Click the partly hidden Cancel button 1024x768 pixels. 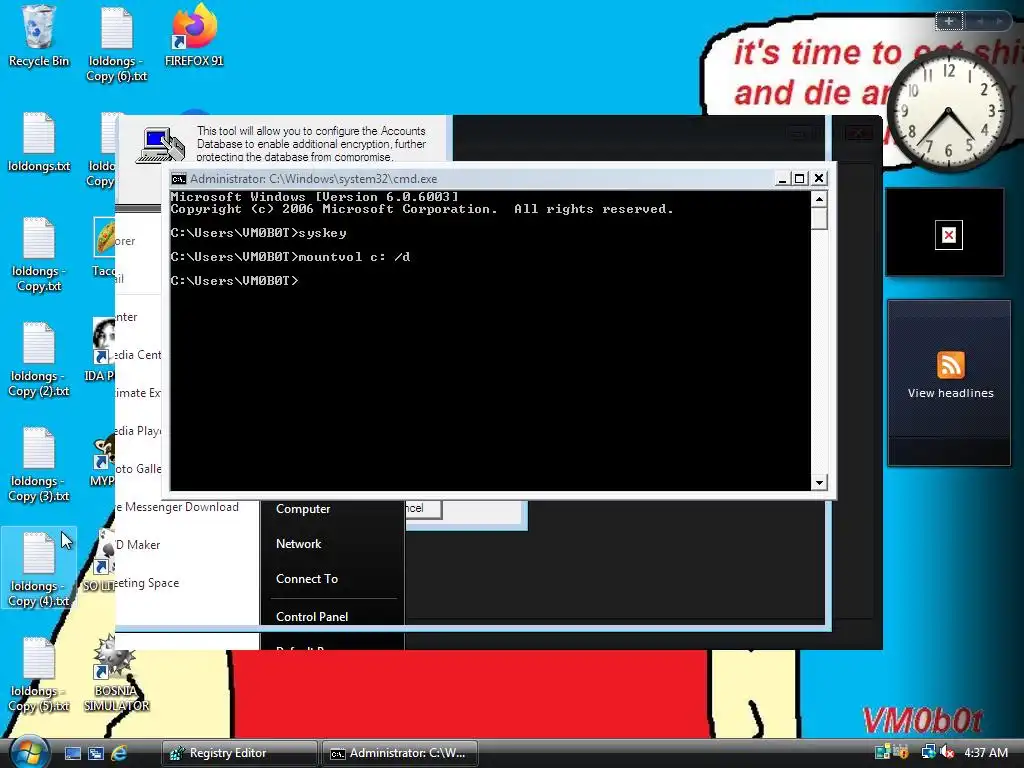click(x=423, y=509)
